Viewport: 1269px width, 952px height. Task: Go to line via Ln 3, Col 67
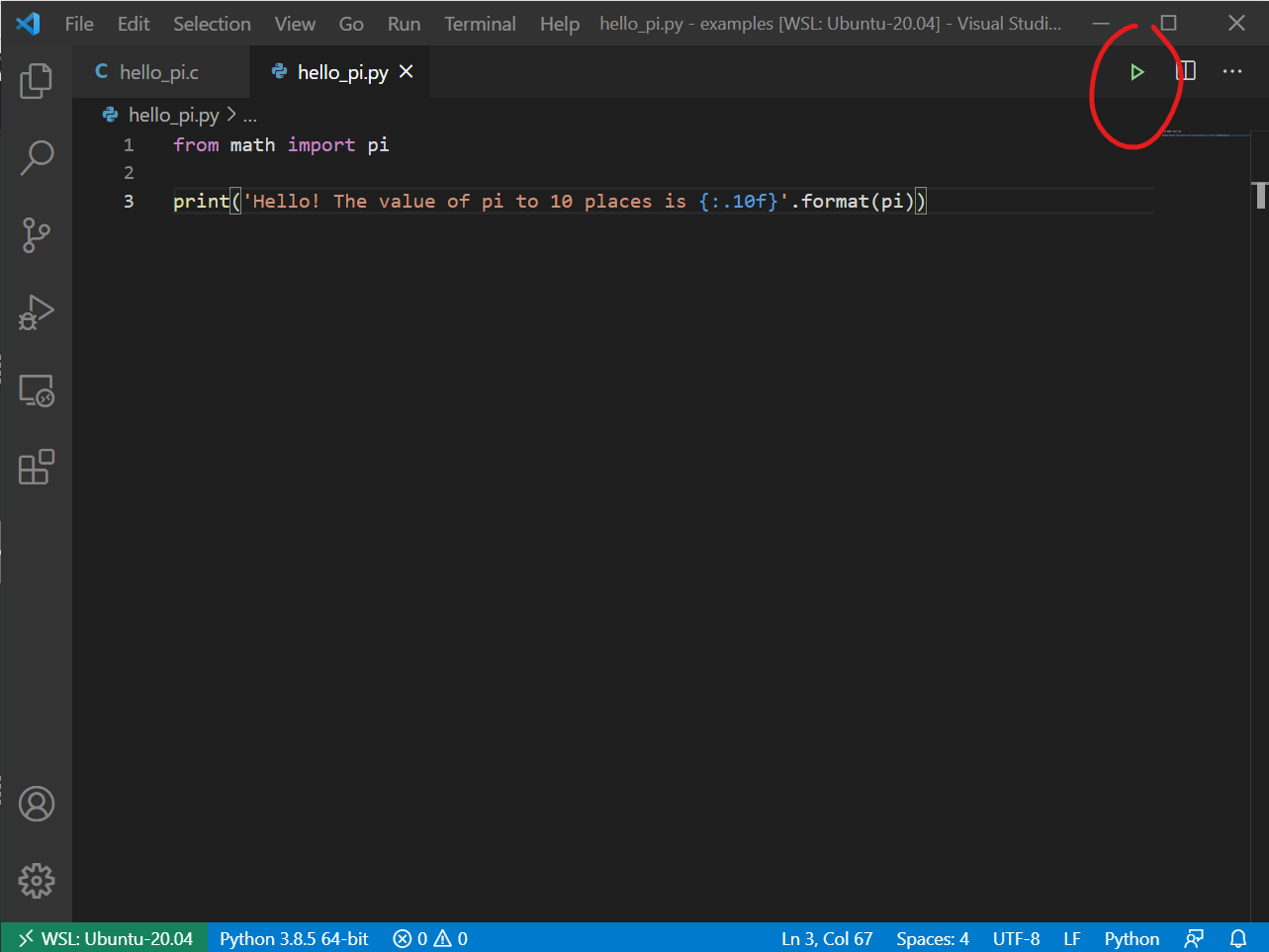(827, 938)
